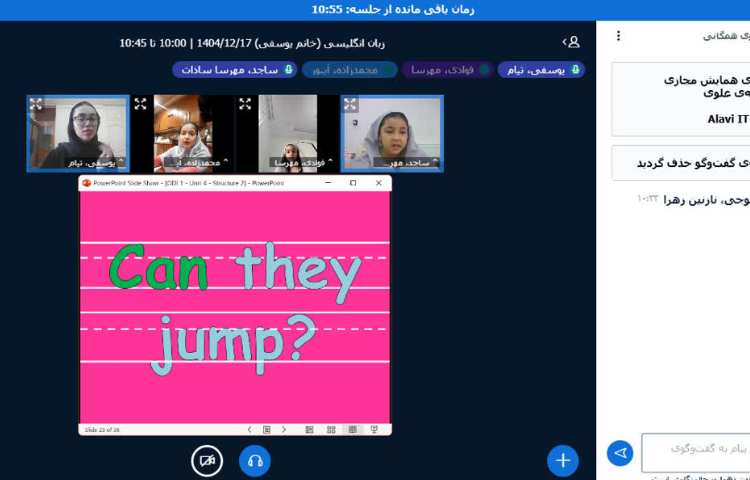Viewport: 750px width, 480px height.
Task: Select the ساجد، مهر student video thumbnail
Action: point(392,133)
